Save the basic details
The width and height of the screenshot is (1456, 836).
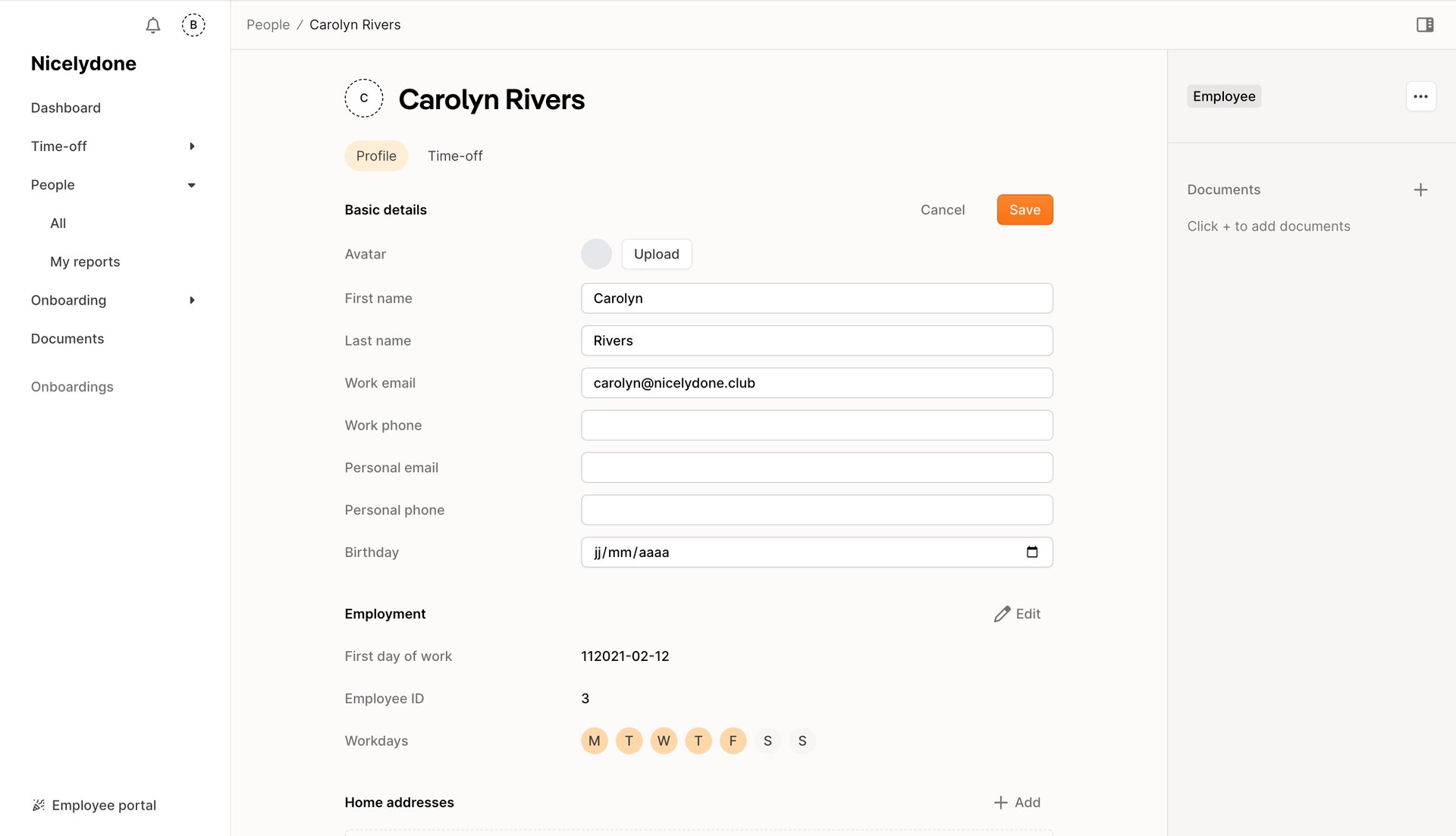[x=1025, y=209]
